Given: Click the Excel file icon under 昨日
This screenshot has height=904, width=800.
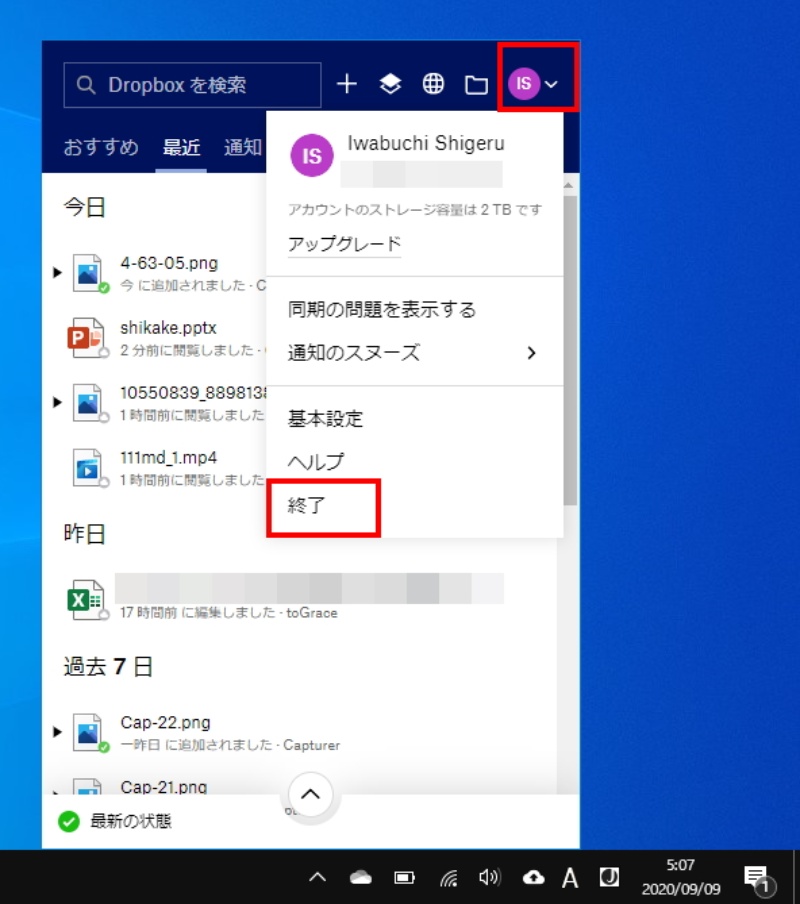Looking at the screenshot, I should (x=87, y=600).
